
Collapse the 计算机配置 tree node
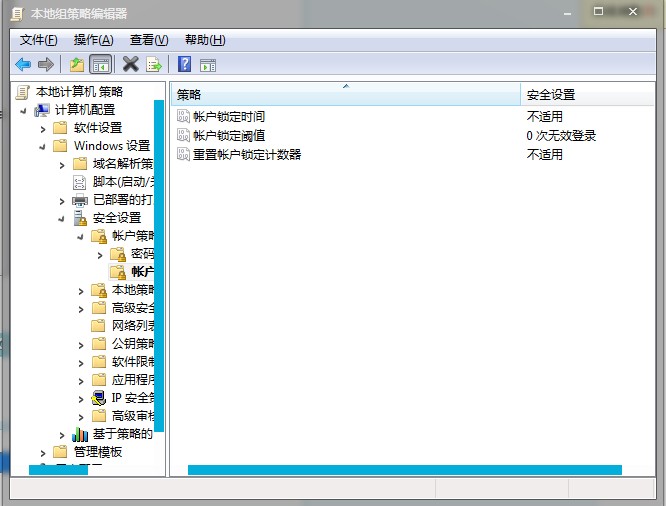pyautogui.click(x=24, y=110)
